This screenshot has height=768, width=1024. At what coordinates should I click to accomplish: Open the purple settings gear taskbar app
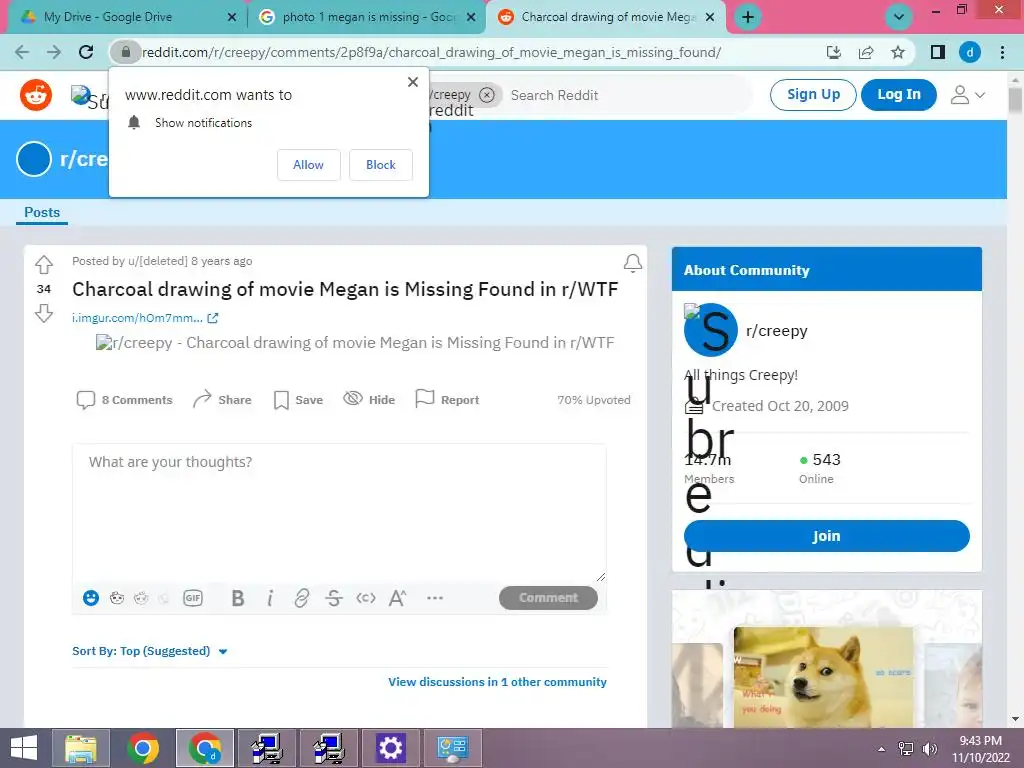coord(391,748)
